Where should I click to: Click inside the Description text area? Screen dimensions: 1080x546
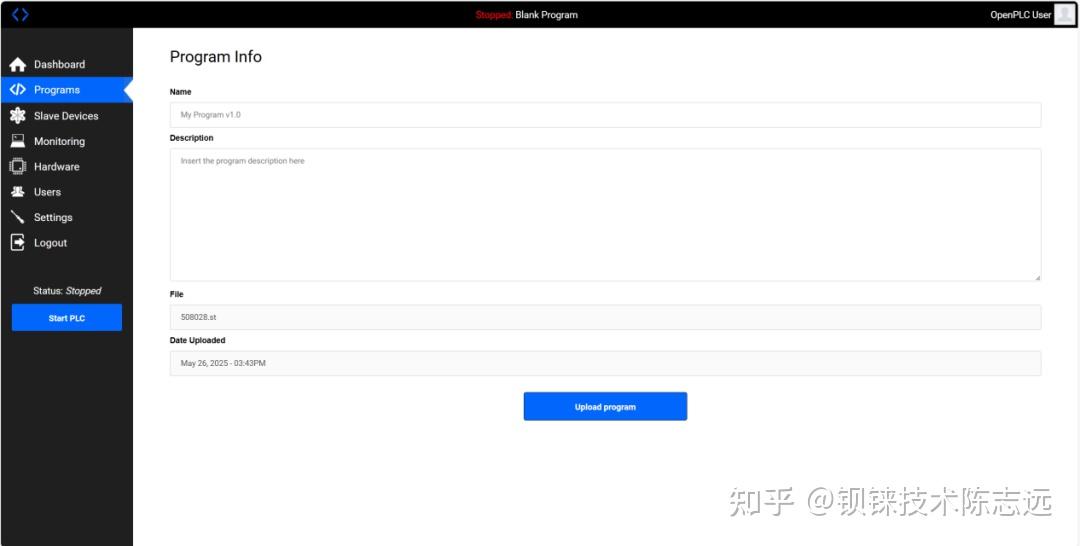point(605,215)
